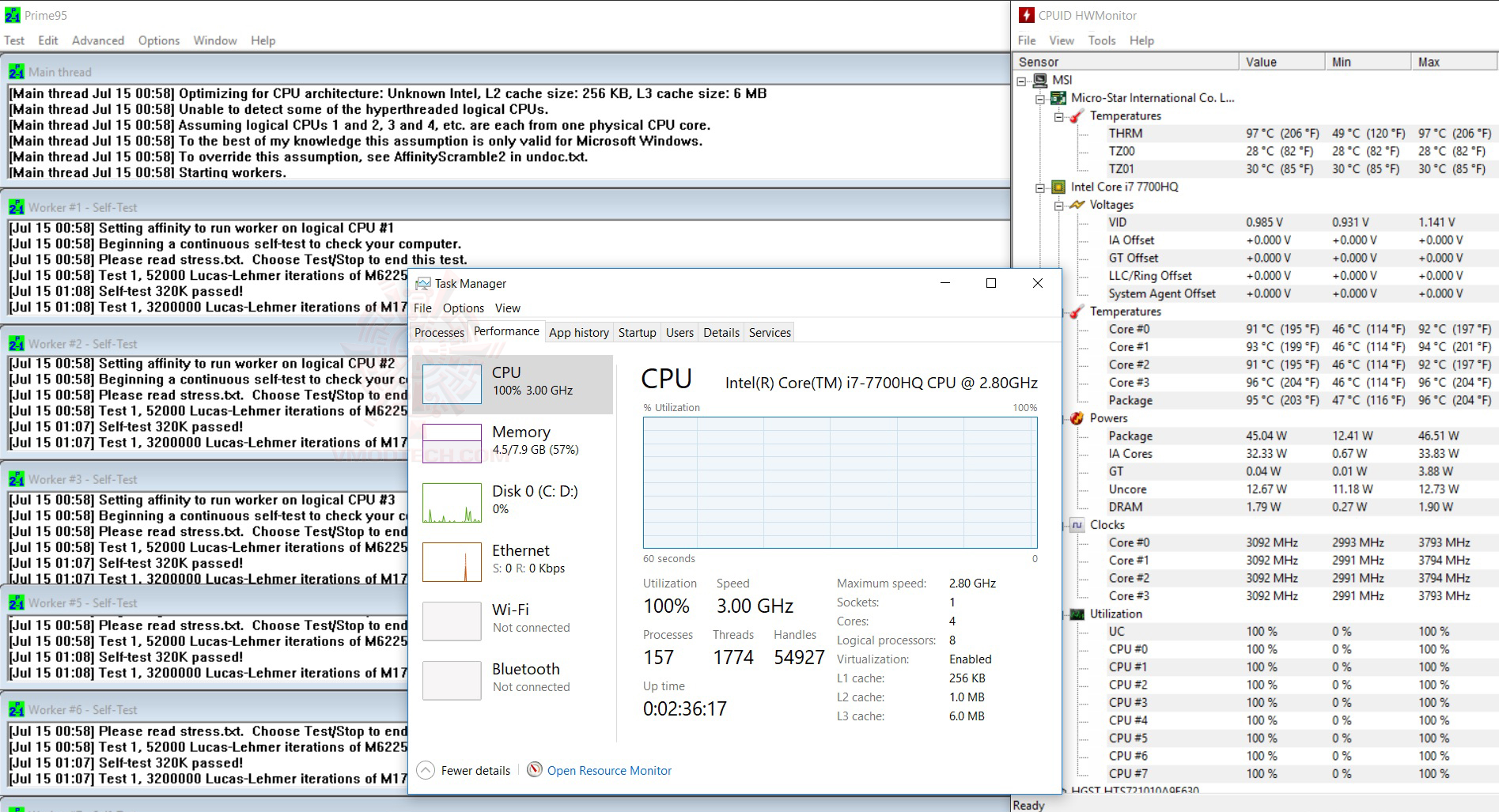Click the Utilization icon in HWMonitor tree
The height and width of the screenshot is (812, 1499).
click(x=1077, y=614)
